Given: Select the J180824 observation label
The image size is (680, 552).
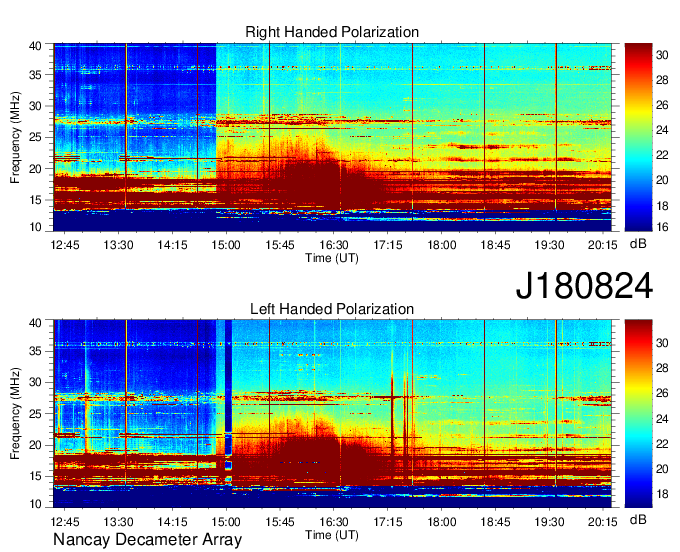Looking at the screenshot, I should point(584,286).
